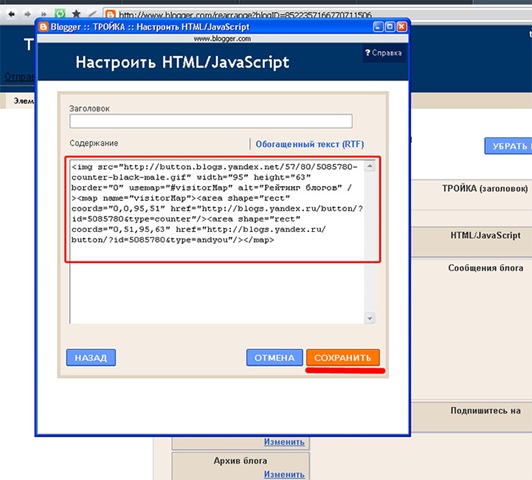
Task: Click the НАЗАД button
Action: 91,358
